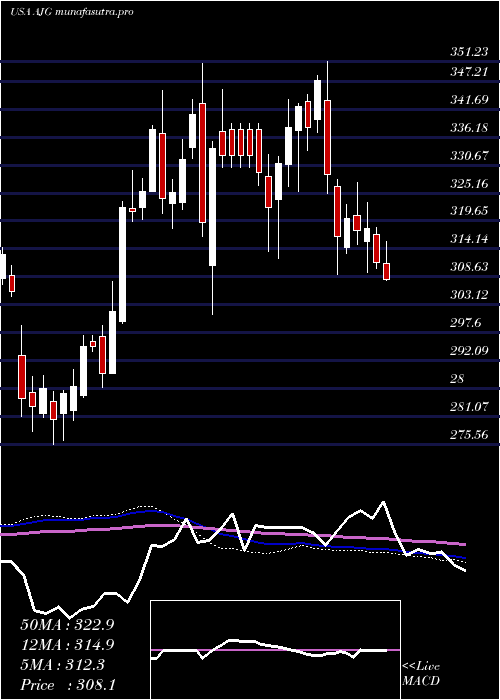Select the 314.14 price axis label

click(469, 239)
